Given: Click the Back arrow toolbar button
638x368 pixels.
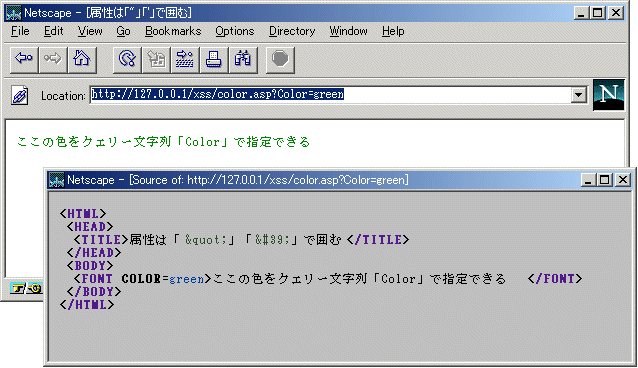Looking at the screenshot, I should [x=24, y=59].
